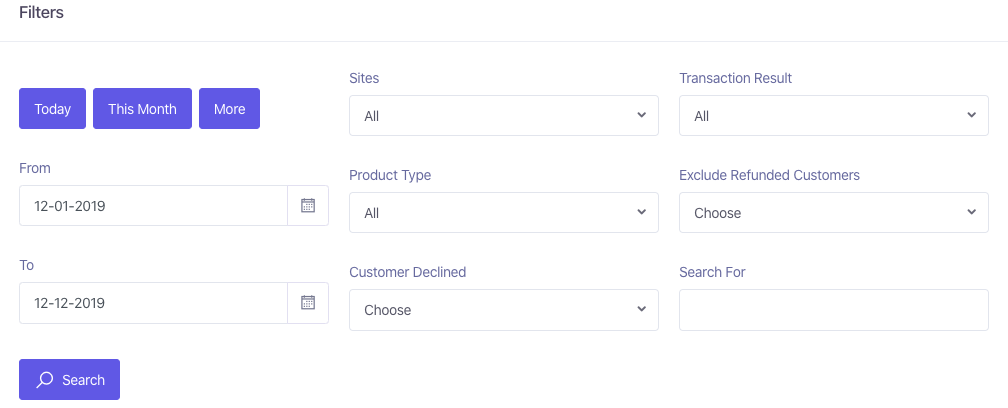Focus the From date field 12-01-2019
1008x408 pixels.
coord(153,206)
